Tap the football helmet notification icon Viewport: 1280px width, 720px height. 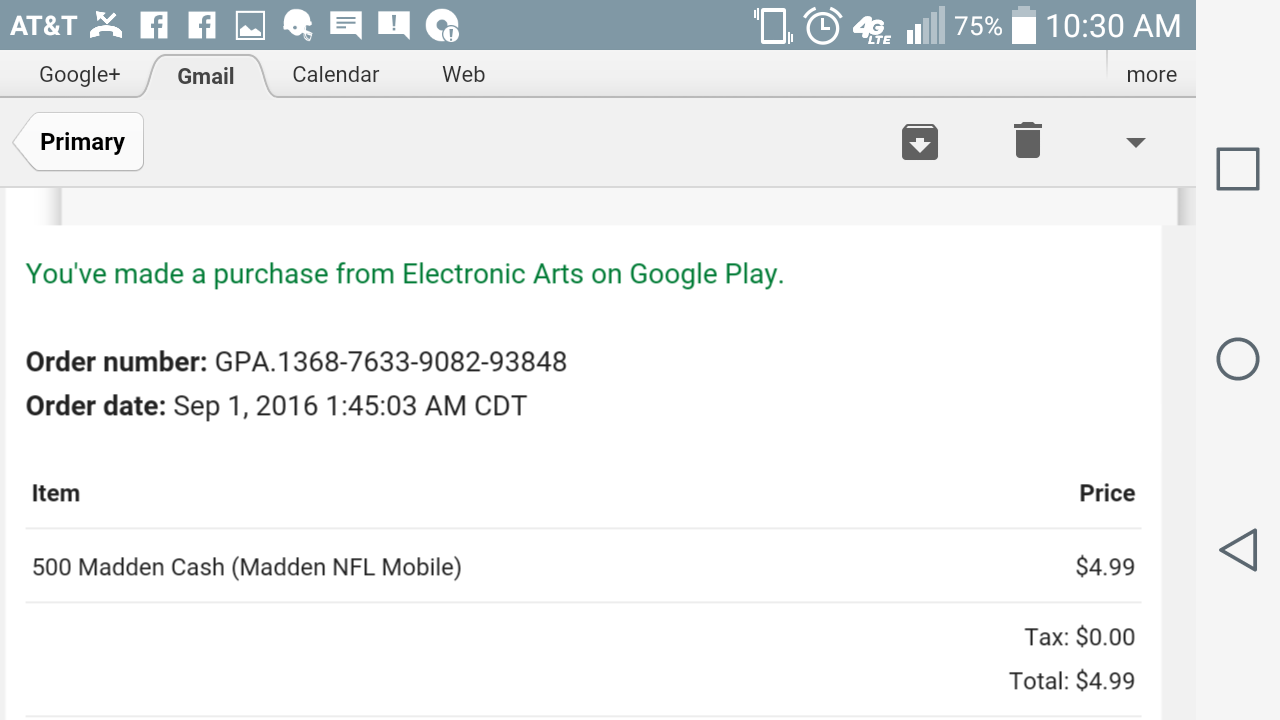pyautogui.click(x=298, y=25)
